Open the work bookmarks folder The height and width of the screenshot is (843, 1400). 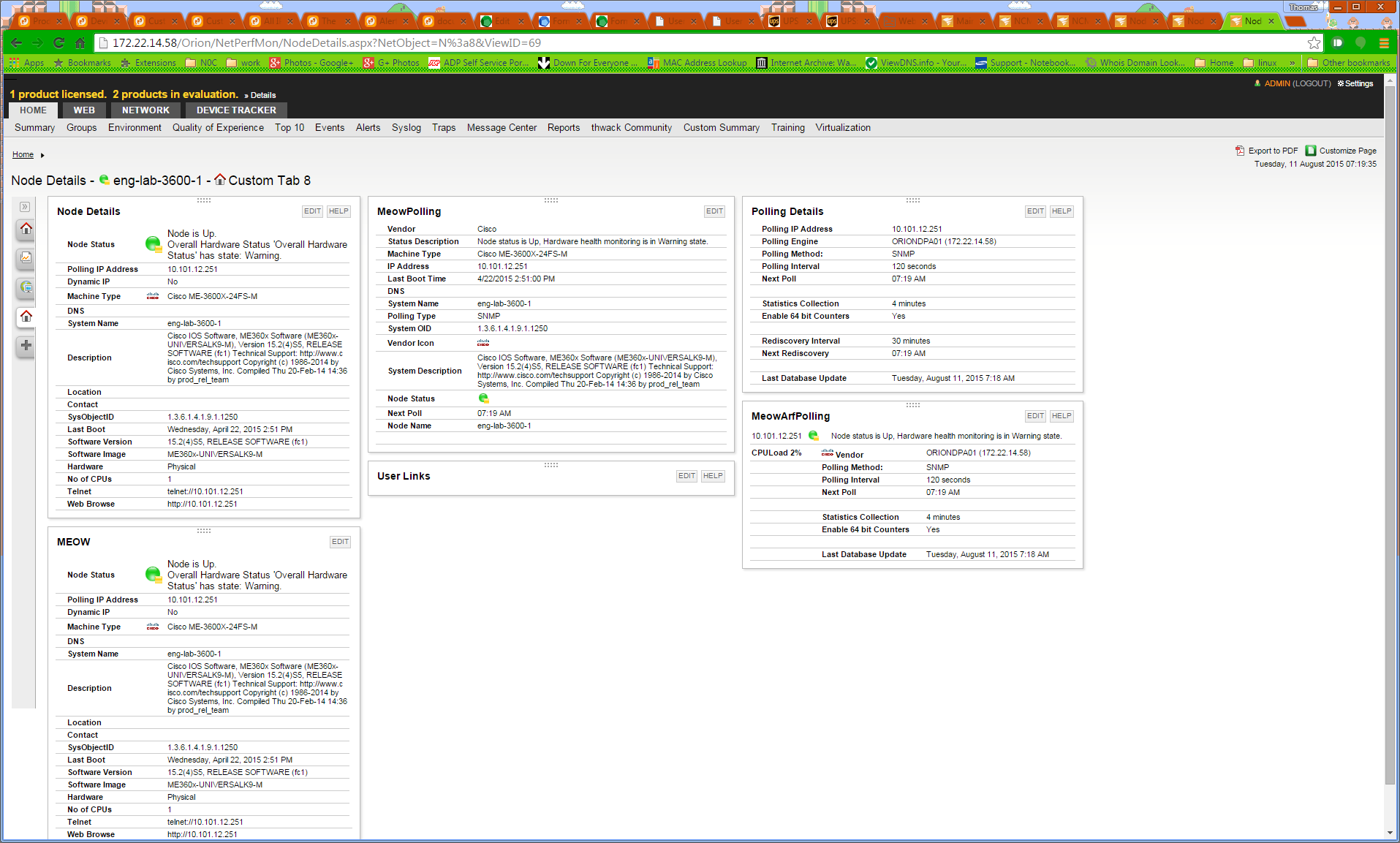point(243,63)
